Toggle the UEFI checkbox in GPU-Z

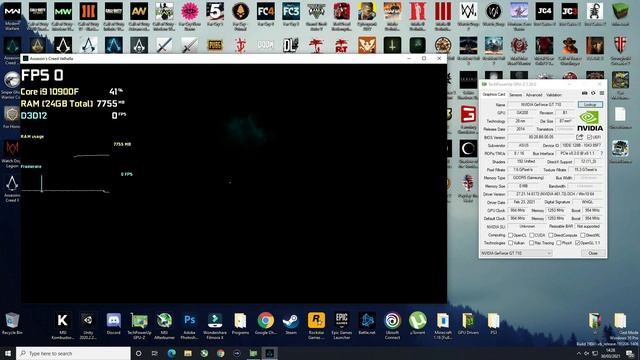coord(589,138)
